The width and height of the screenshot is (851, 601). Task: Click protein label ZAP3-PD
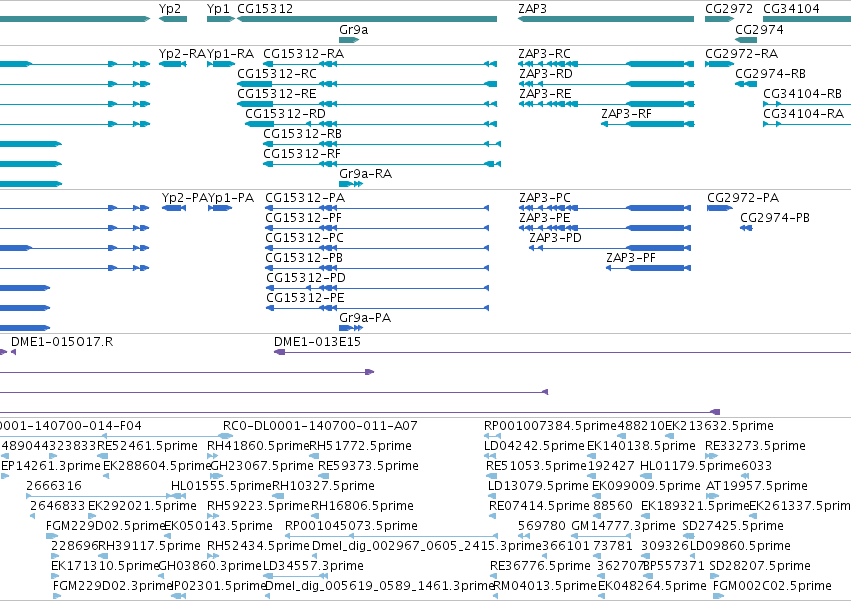(x=555, y=238)
